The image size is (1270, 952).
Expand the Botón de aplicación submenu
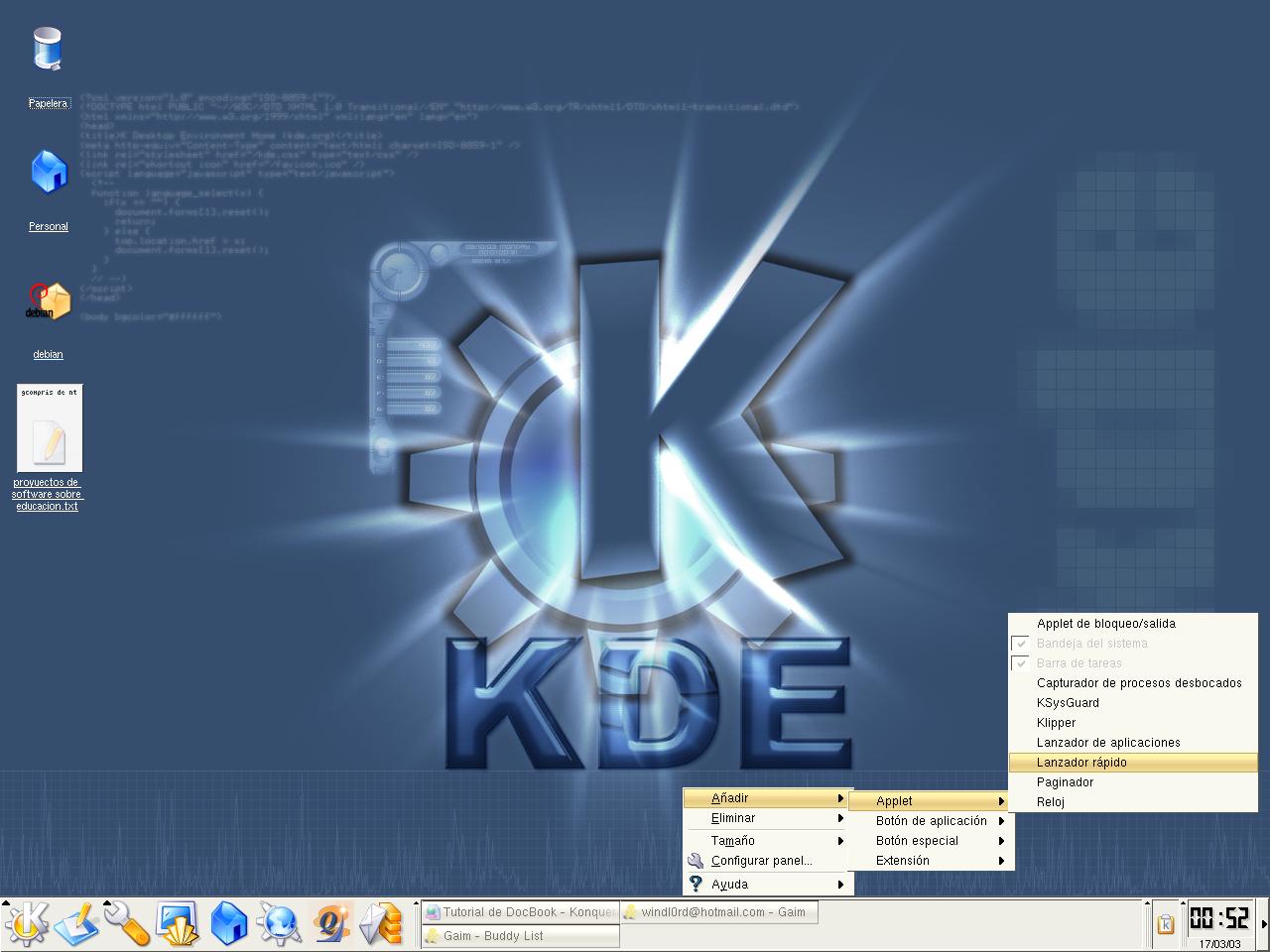(x=931, y=821)
